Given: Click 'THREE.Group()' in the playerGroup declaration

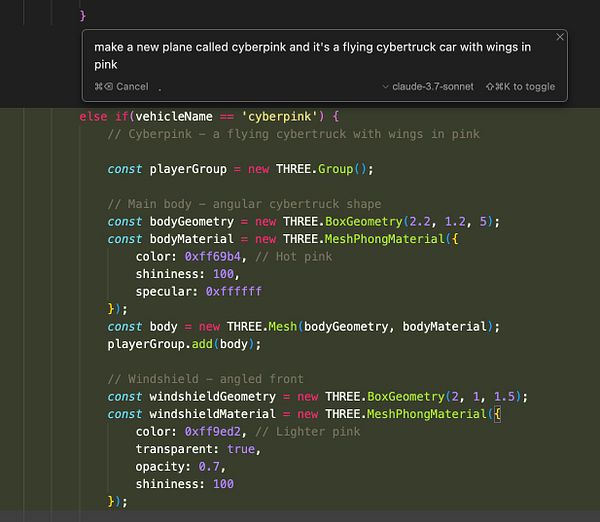Looking at the screenshot, I should (322, 169).
